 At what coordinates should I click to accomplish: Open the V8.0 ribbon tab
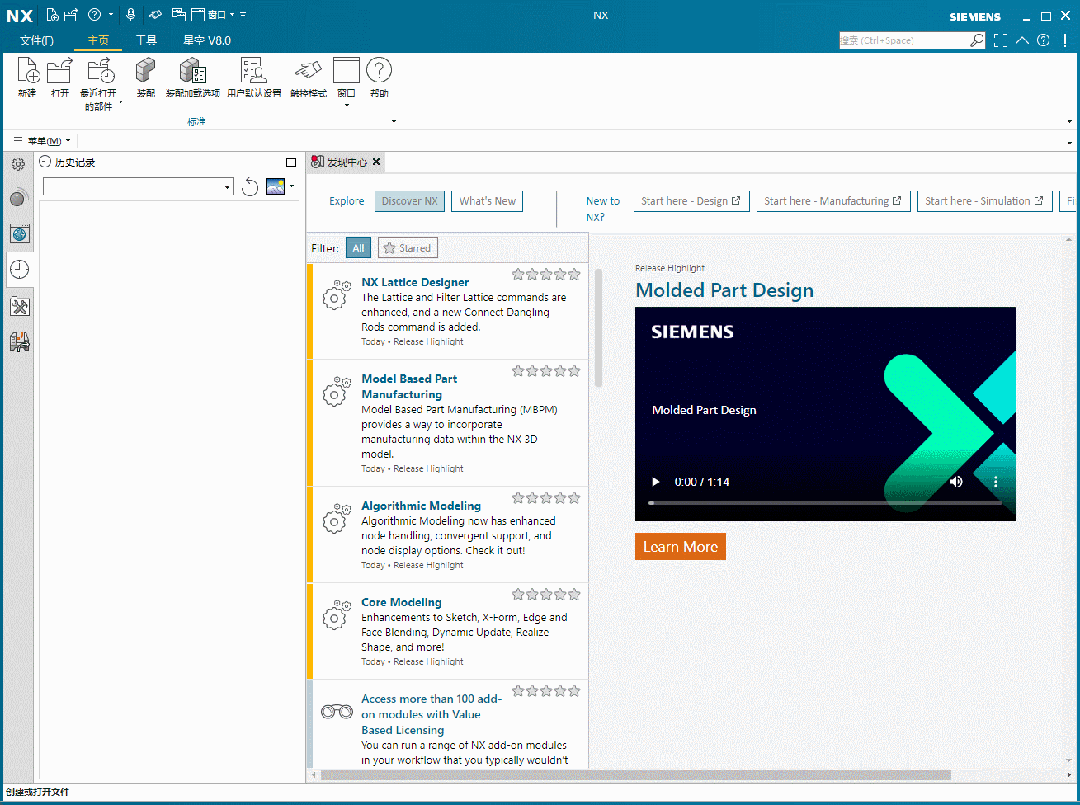pyautogui.click(x=207, y=41)
